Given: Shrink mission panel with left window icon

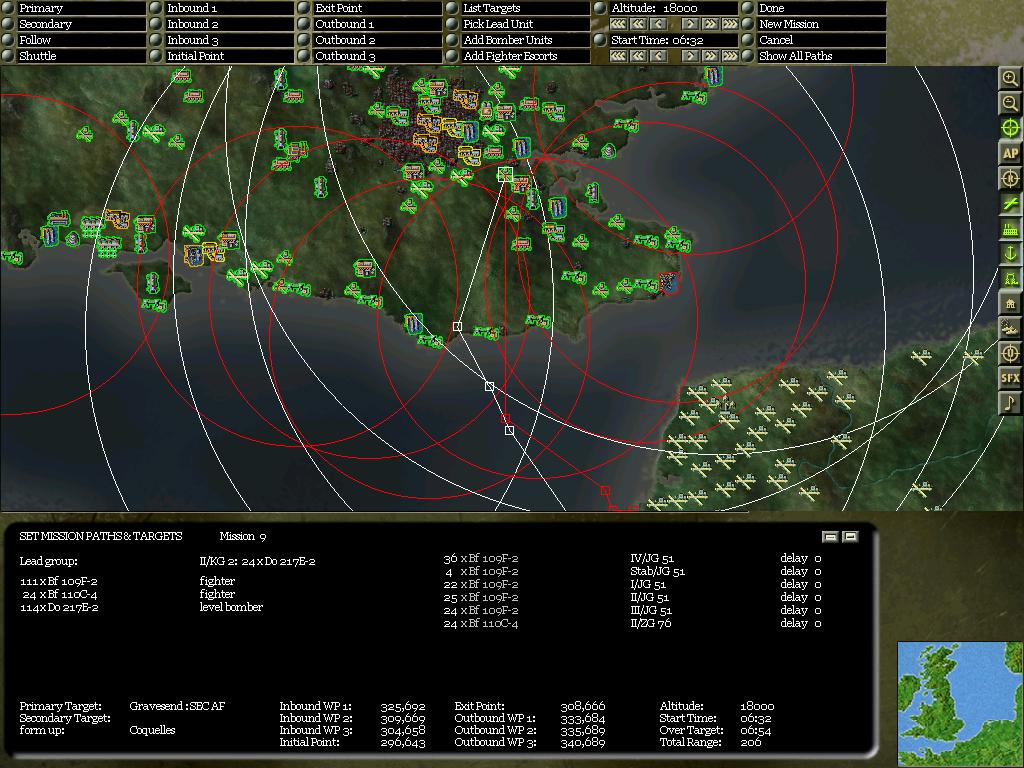Looking at the screenshot, I should (x=830, y=537).
